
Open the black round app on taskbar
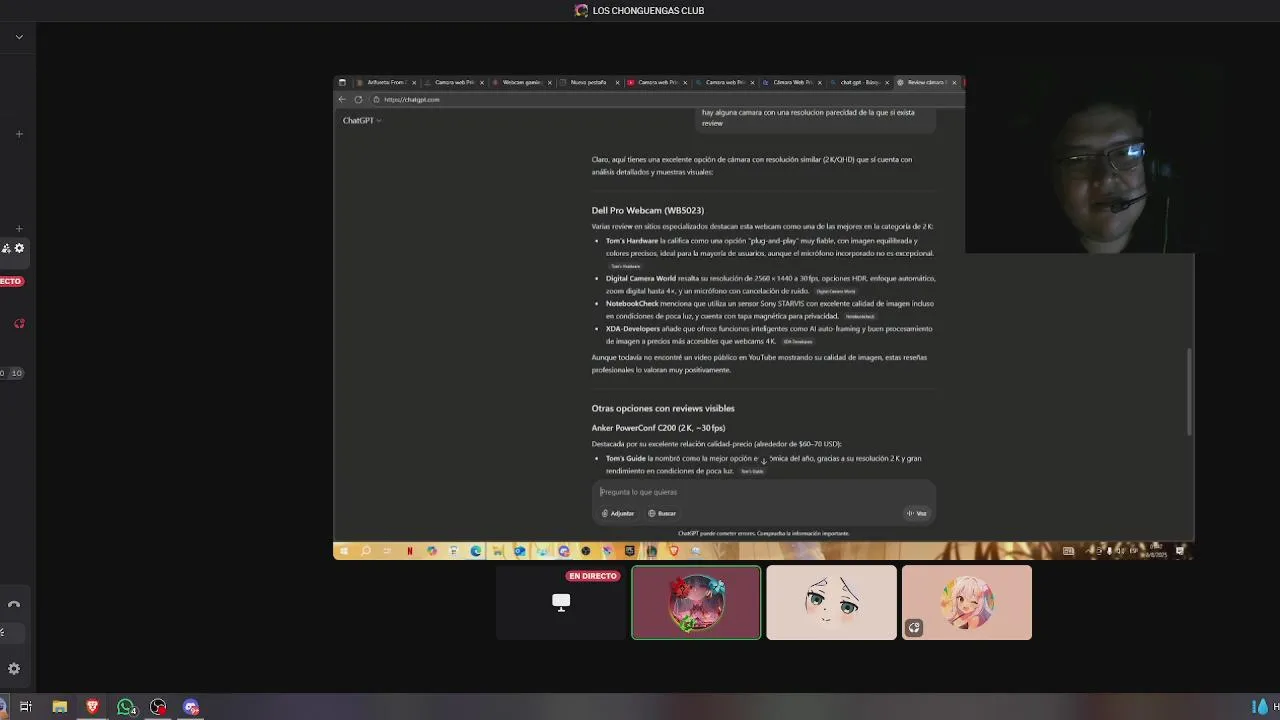point(158,707)
